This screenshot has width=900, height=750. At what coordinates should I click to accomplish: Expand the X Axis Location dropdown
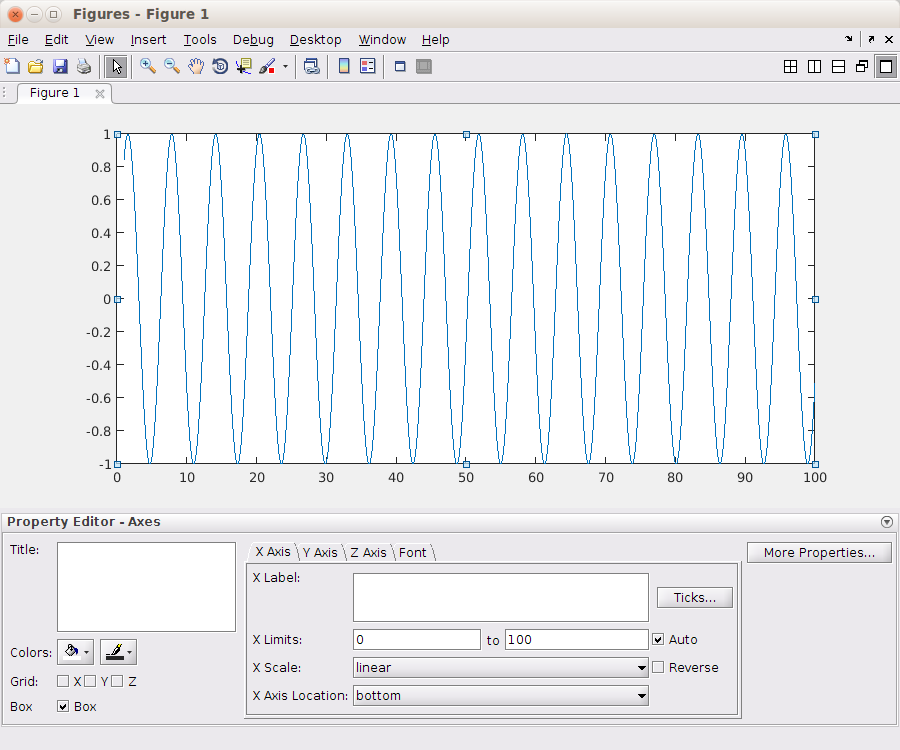pos(641,695)
